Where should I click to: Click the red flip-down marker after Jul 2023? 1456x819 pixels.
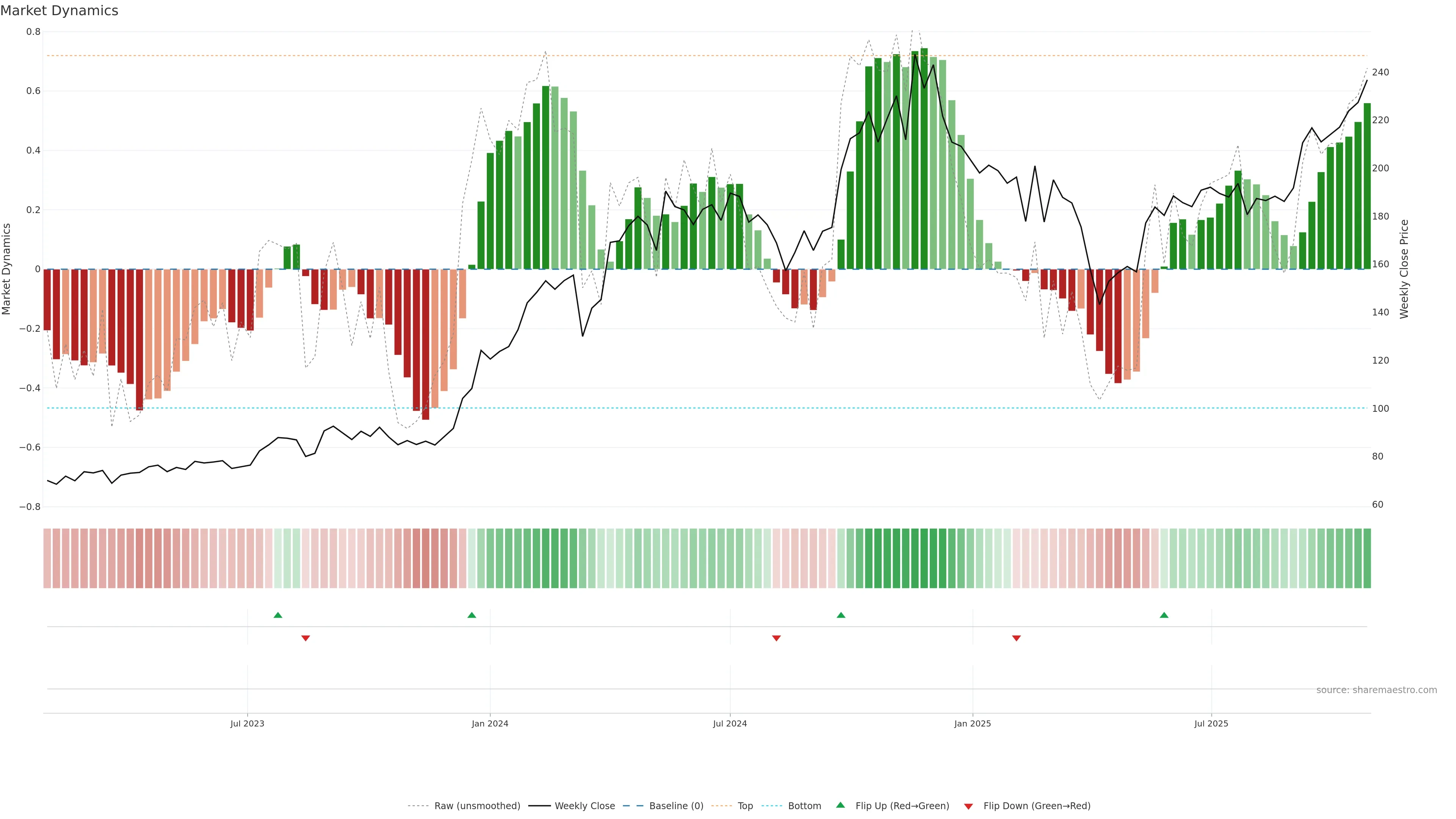tap(306, 638)
